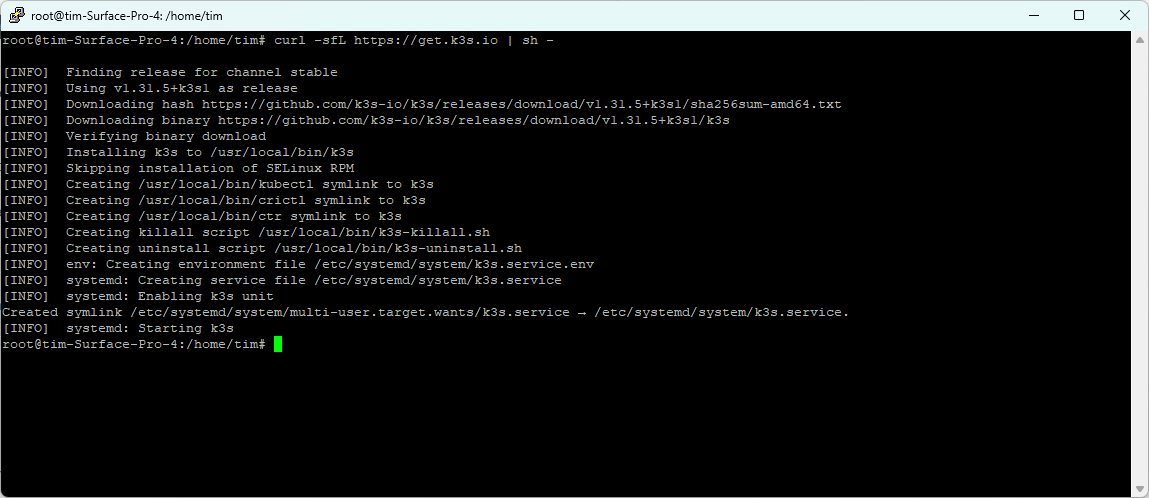1149x498 pixels.
Task: Click the k3s binary download URL
Action: 465,120
